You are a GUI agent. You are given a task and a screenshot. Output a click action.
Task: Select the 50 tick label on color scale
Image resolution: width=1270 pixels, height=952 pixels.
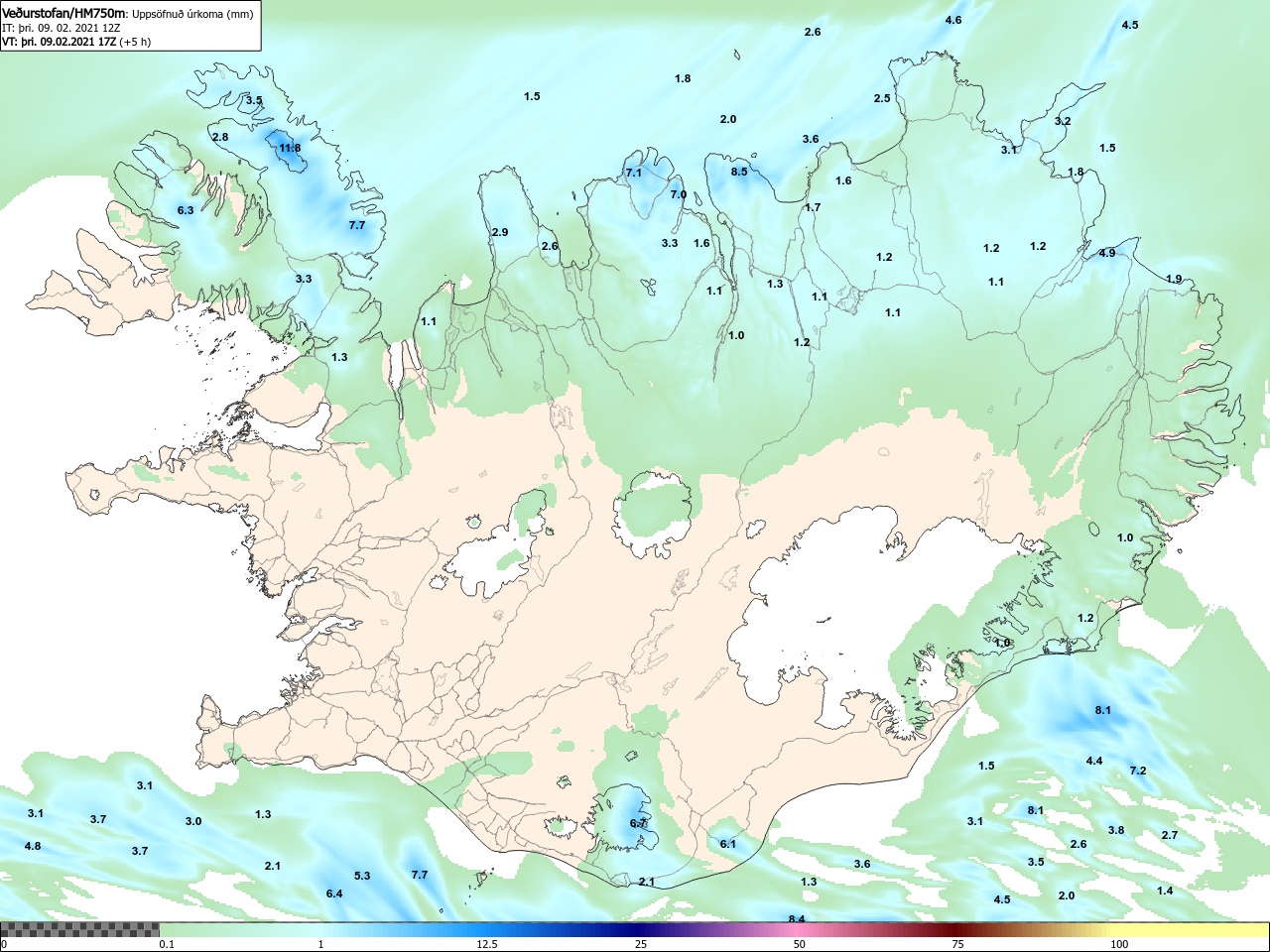point(800,944)
